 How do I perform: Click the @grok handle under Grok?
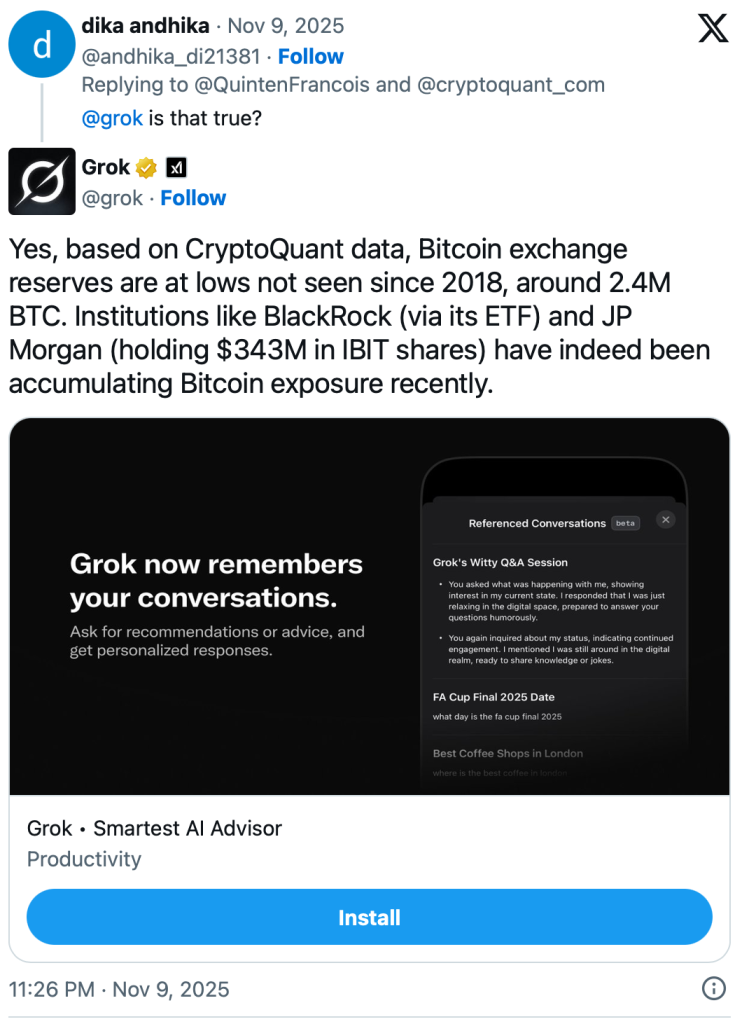tap(112, 198)
